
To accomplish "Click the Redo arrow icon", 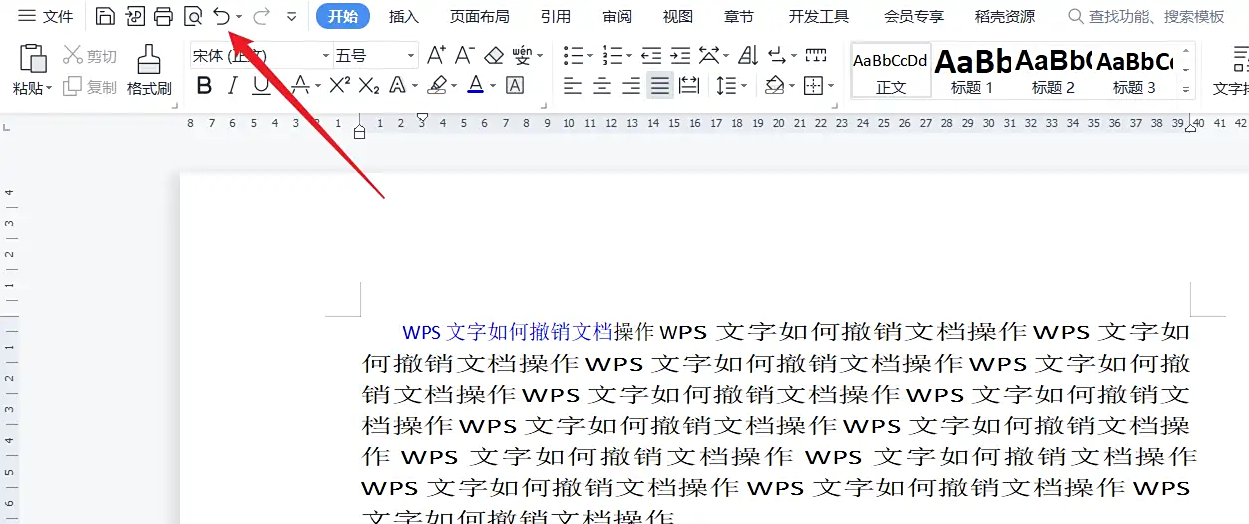I will [261, 16].
